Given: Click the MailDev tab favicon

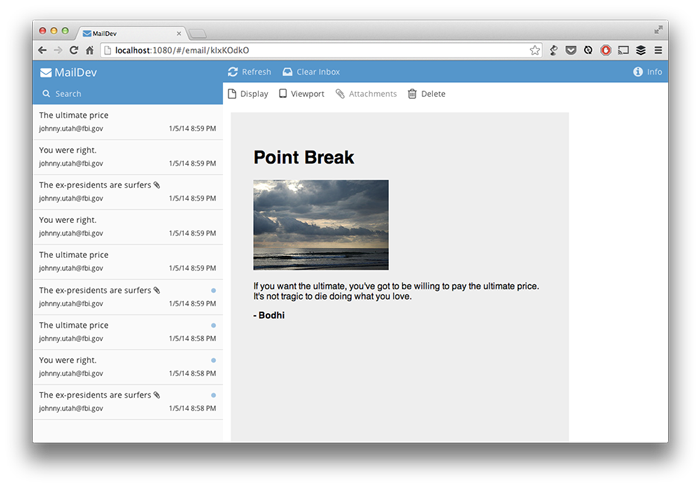Looking at the screenshot, I should pos(87,33).
